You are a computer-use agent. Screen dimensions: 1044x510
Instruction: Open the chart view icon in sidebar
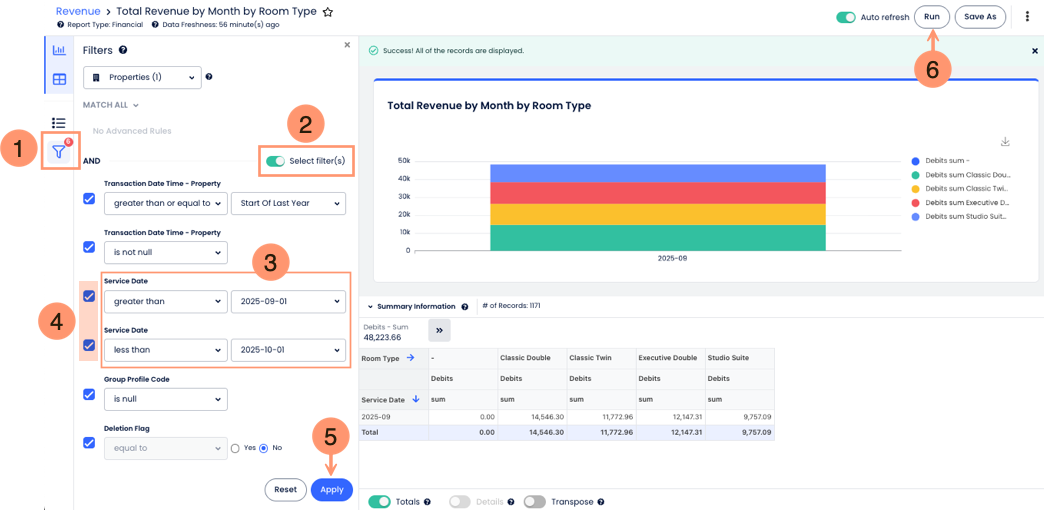(x=59, y=50)
